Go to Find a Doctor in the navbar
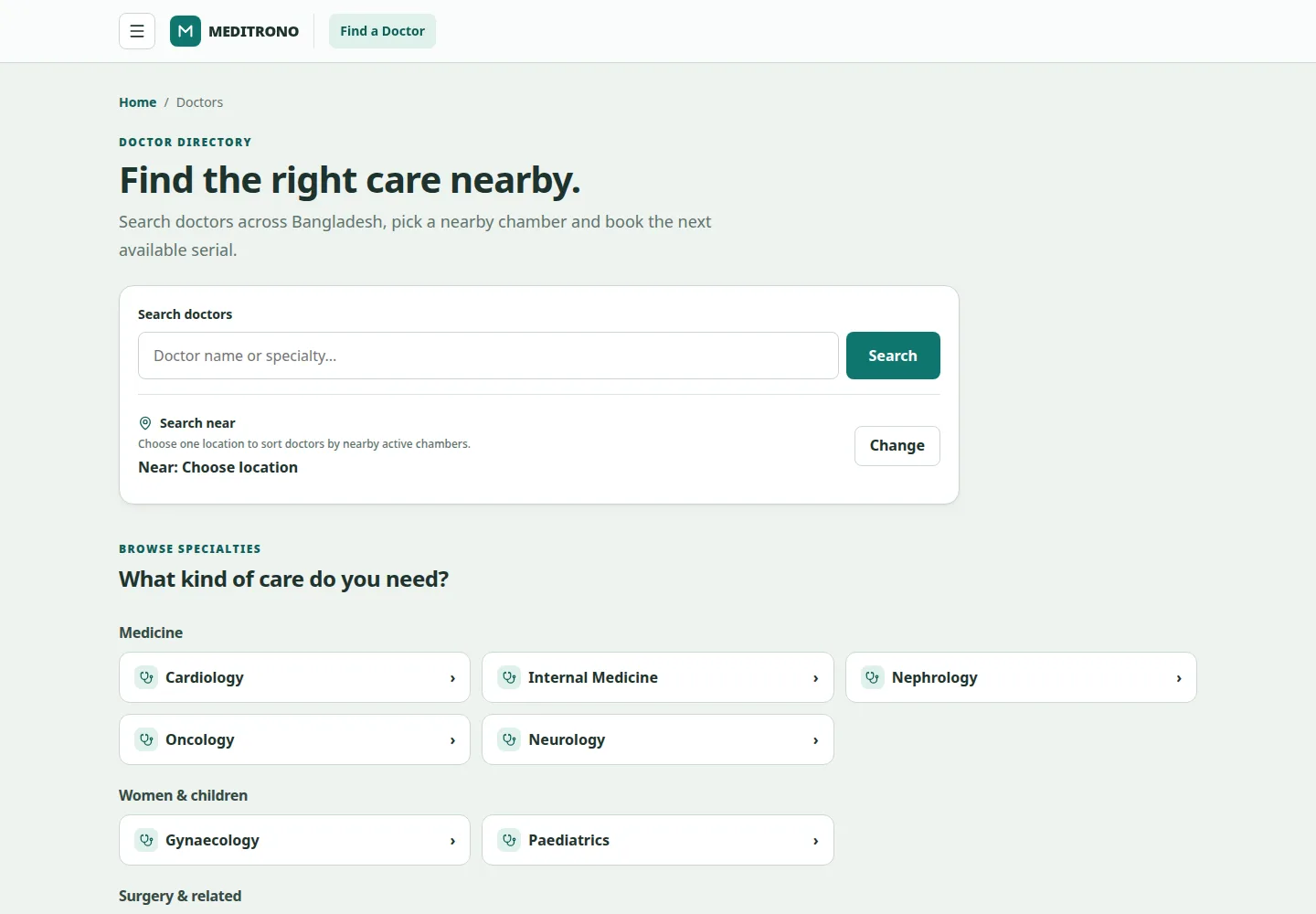 tap(382, 31)
